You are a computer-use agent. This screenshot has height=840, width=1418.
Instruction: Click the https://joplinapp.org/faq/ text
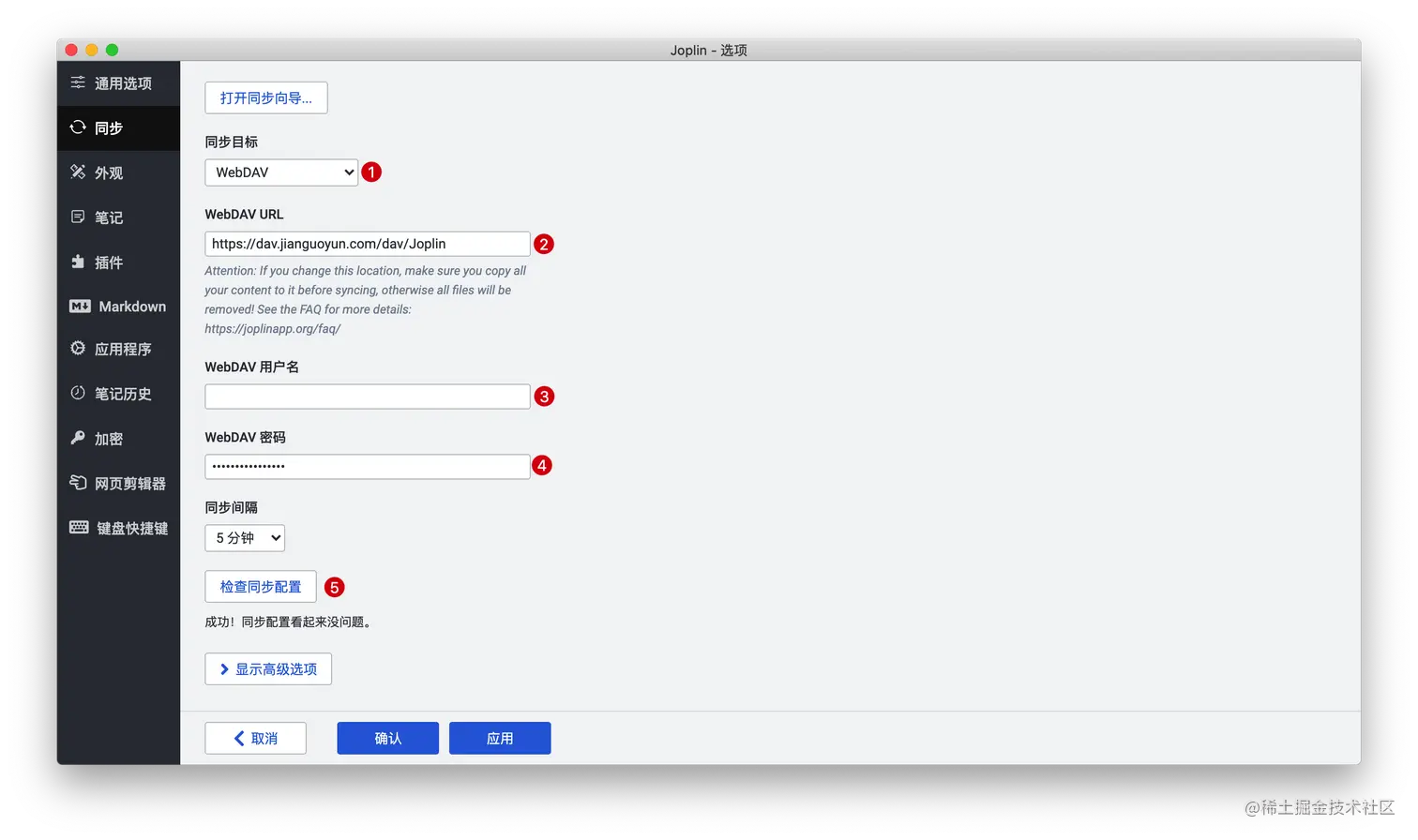click(x=273, y=329)
